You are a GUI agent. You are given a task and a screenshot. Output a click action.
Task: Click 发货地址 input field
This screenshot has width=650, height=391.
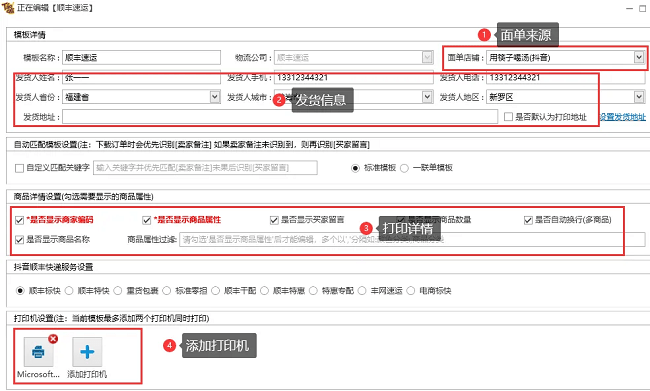[x=280, y=117]
